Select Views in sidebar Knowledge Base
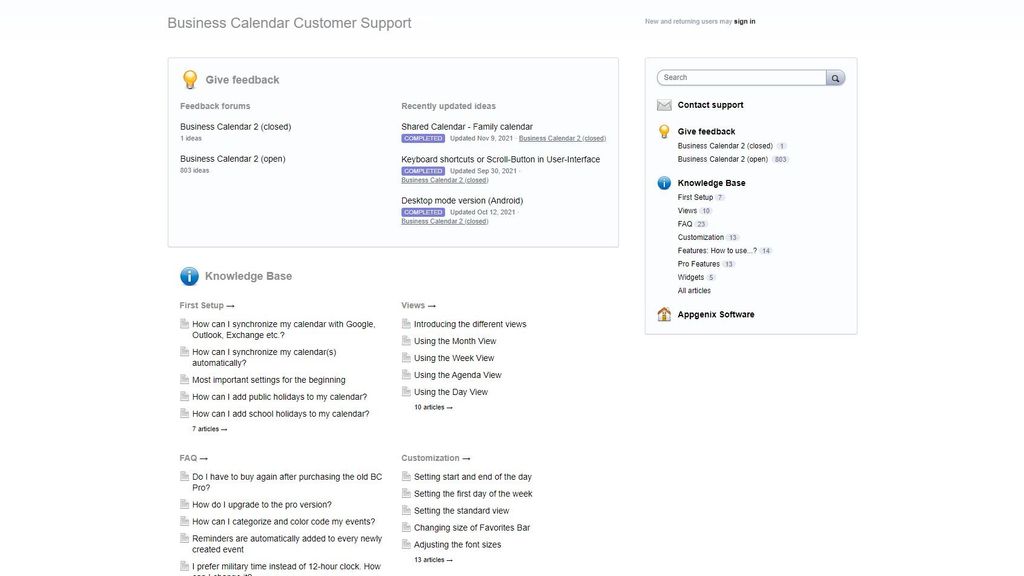Image resolution: width=1024 pixels, height=576 pixels. point(687,211)
